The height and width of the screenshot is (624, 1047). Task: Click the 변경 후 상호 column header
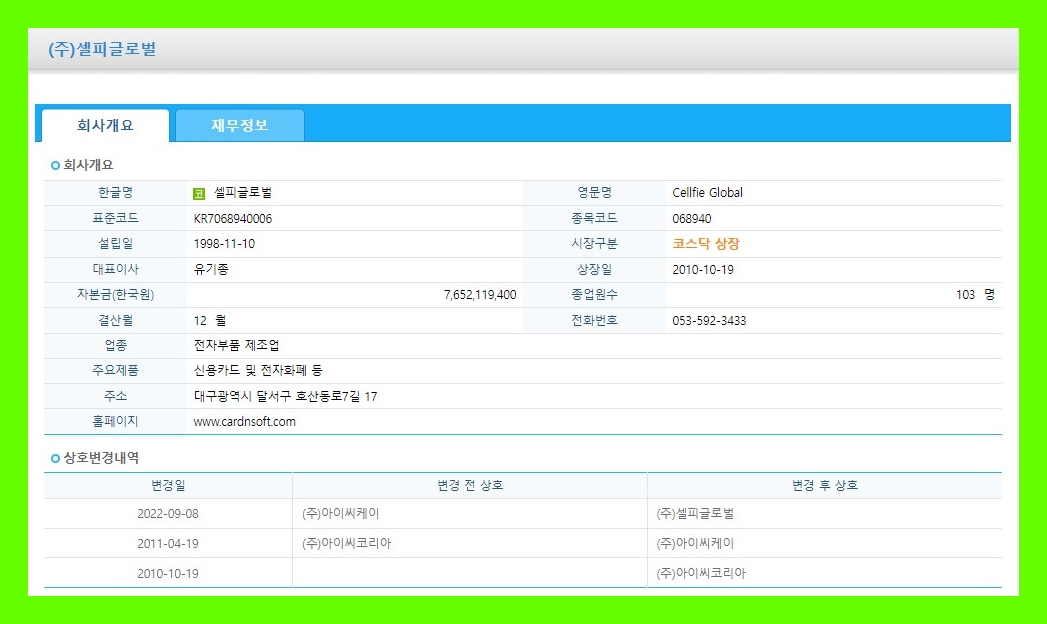pyautogui.click(x=825, y=486)
